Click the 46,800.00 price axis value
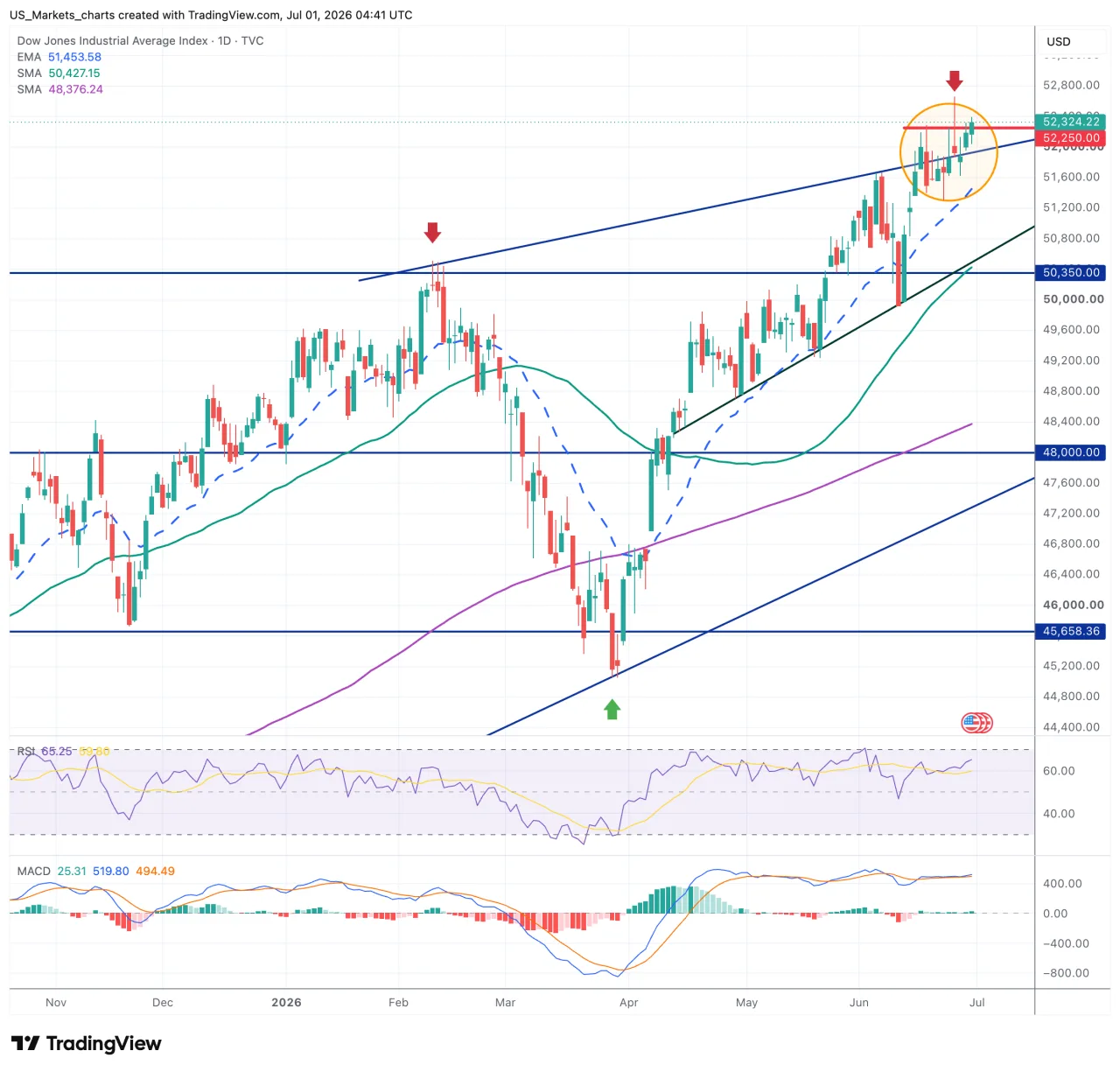The image size is (1120, 1072). click(1071, 543)
